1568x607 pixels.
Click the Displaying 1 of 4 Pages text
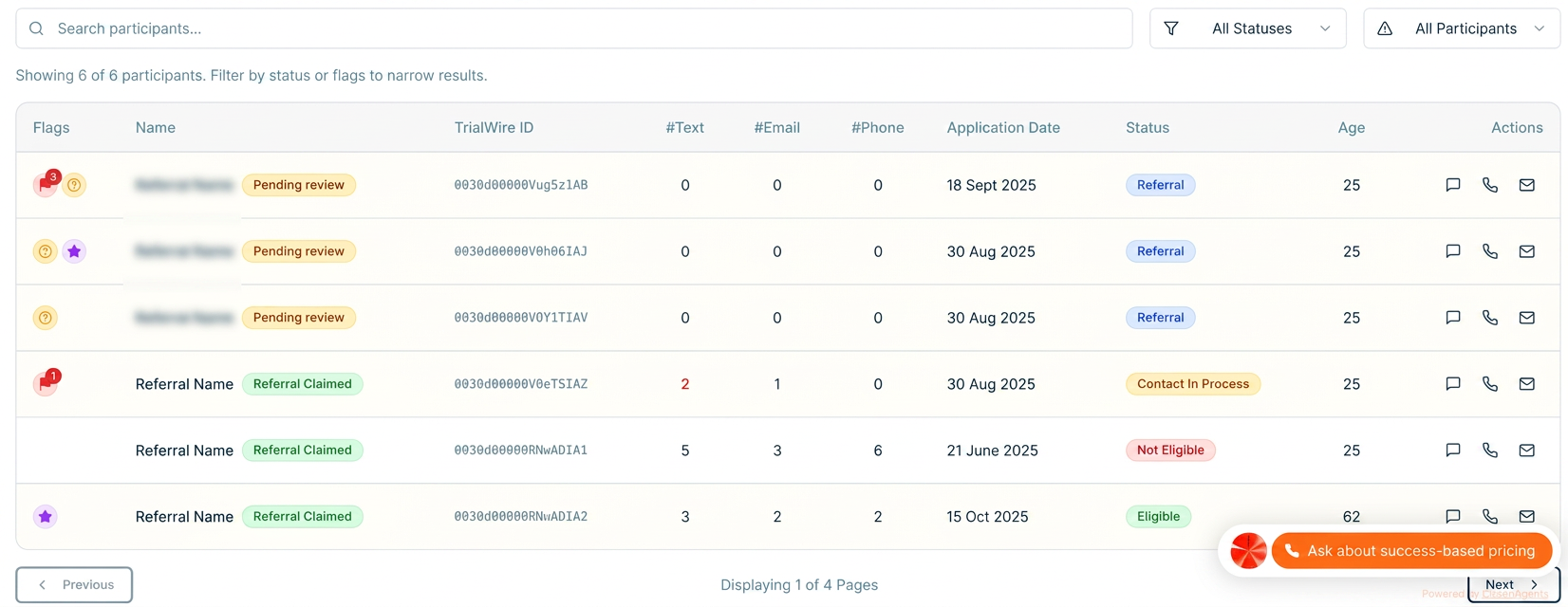pyautogui.click(x=799, y=585)
